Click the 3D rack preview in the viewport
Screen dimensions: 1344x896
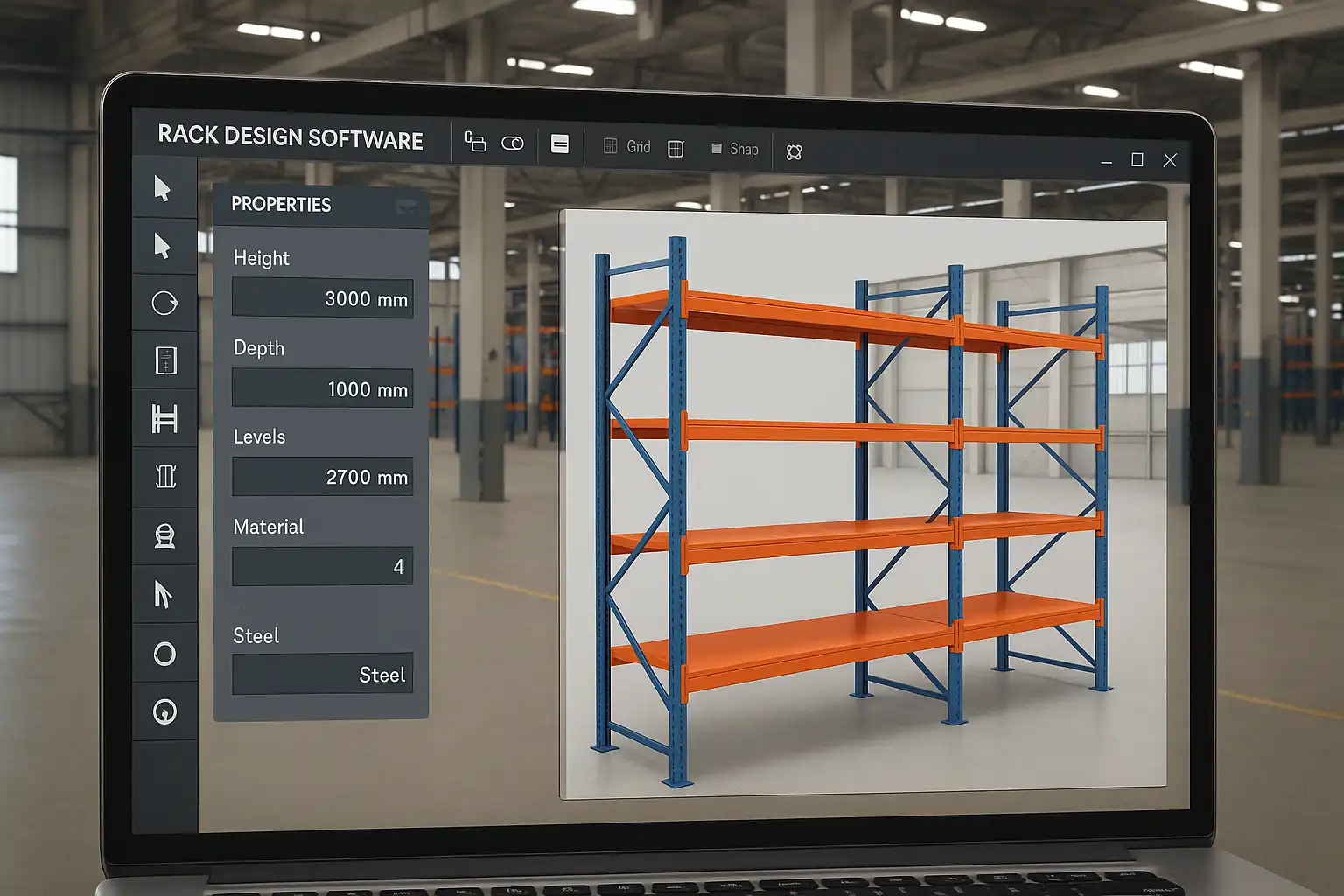(863, 505)
